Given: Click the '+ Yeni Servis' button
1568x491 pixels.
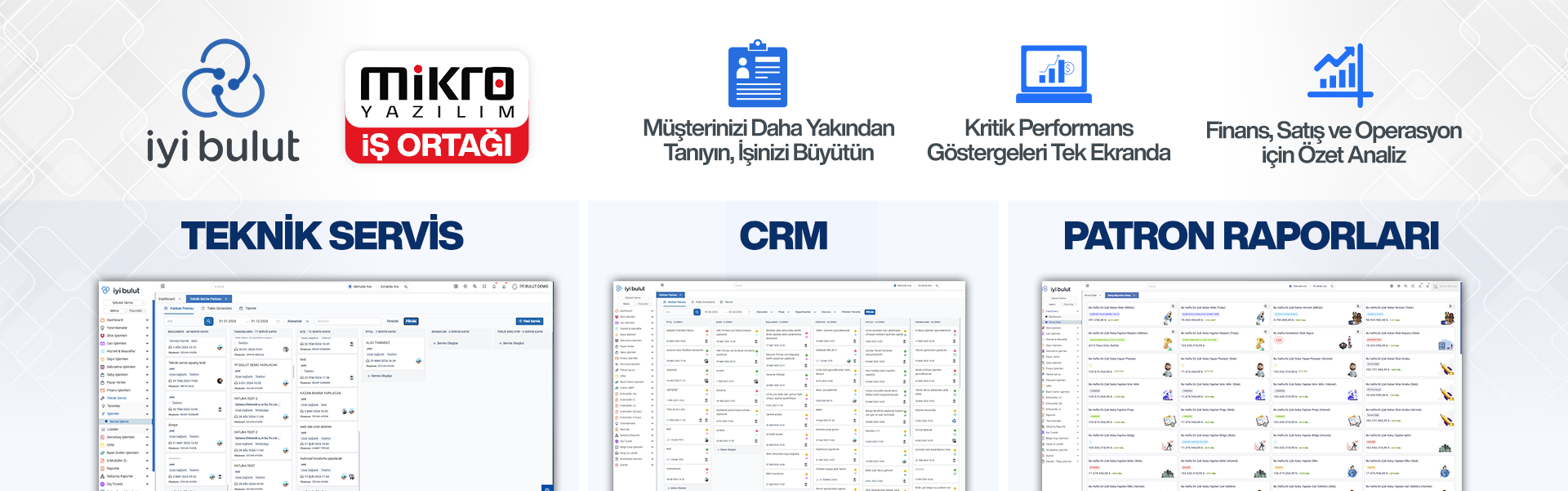Looking at the screenshot, I should [529, 321].
